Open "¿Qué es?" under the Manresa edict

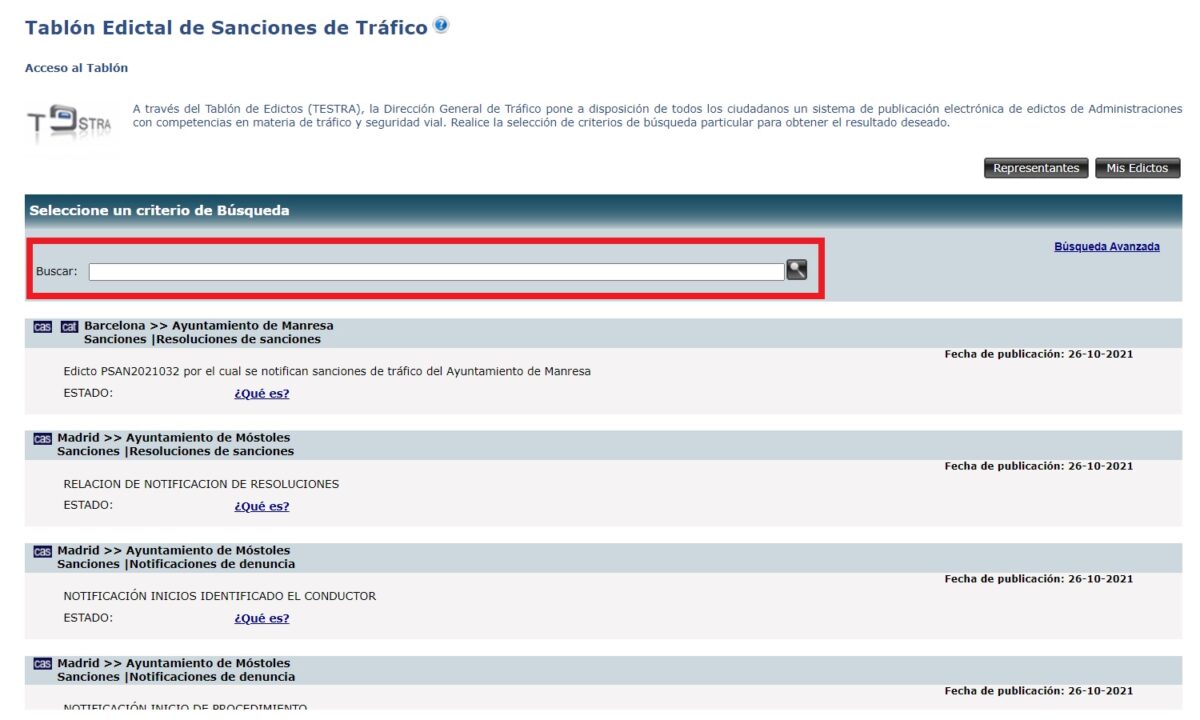[261, 393]
